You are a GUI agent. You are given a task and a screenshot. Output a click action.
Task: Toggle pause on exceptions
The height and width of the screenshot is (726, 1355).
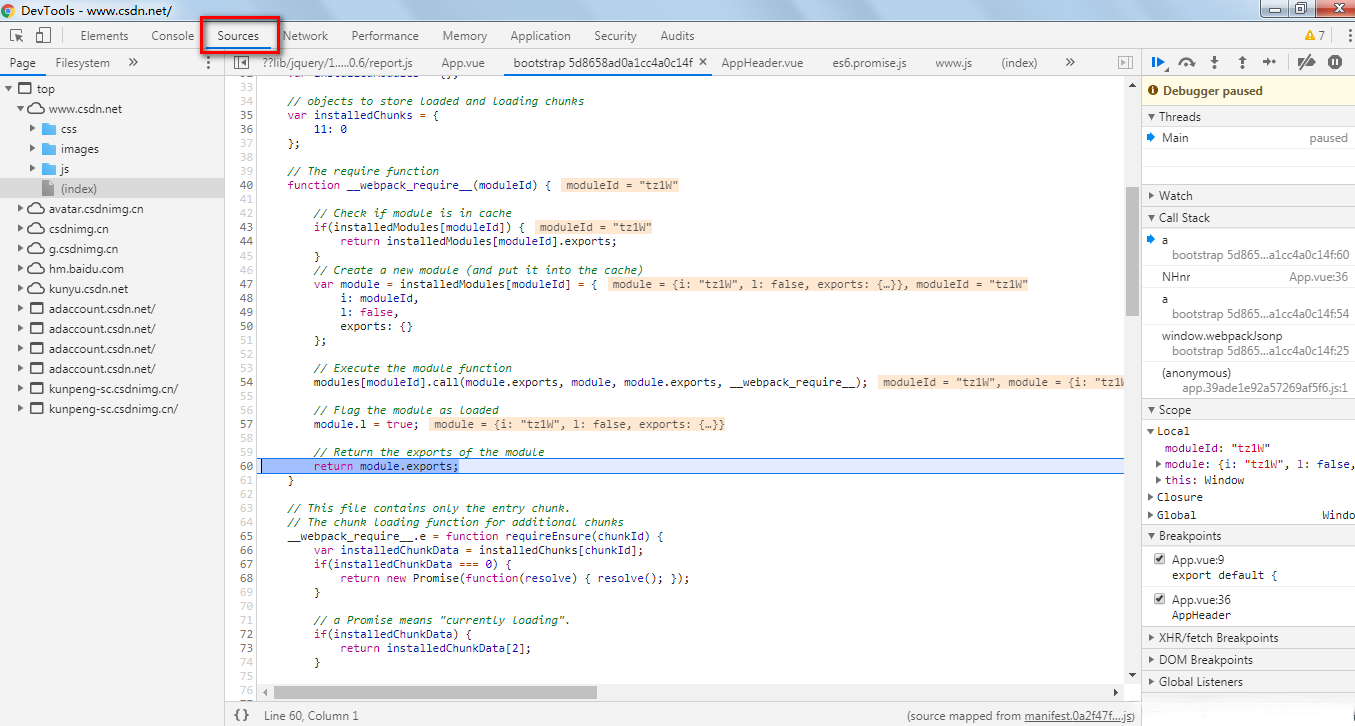(x=1335, y=62)
